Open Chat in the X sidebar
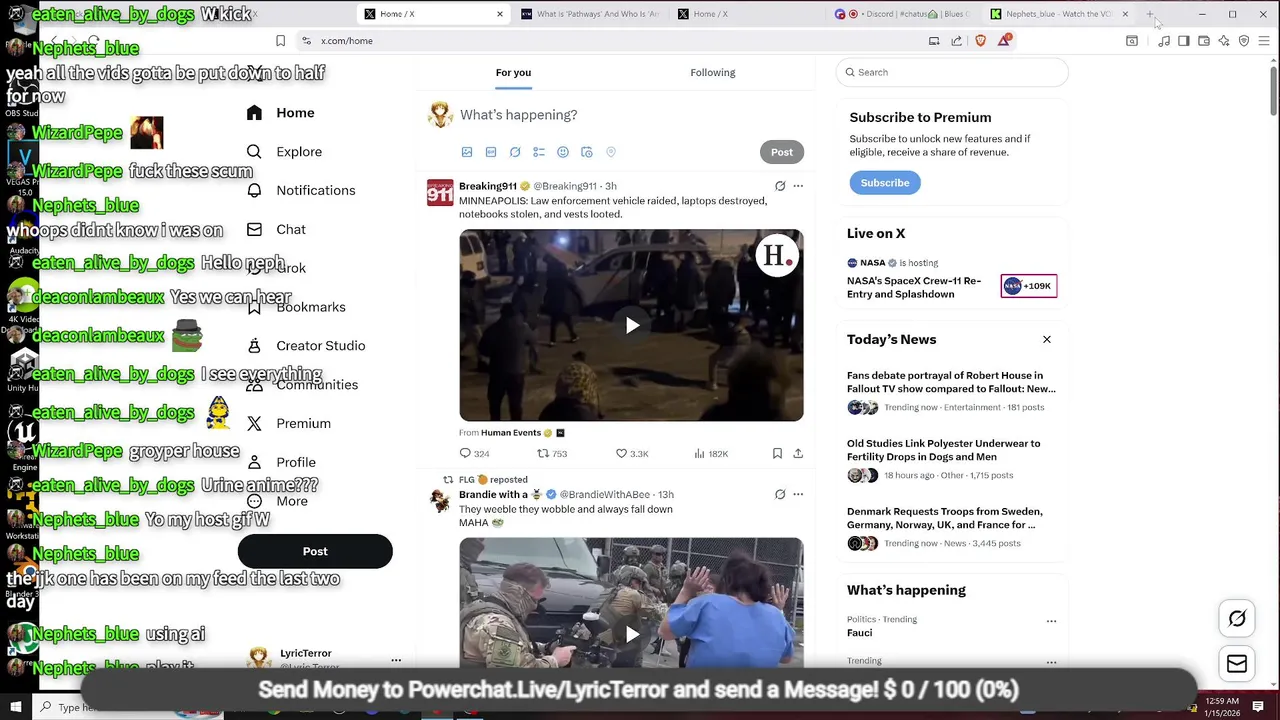This screenshot has height=720, width=1280. point(276,229)
